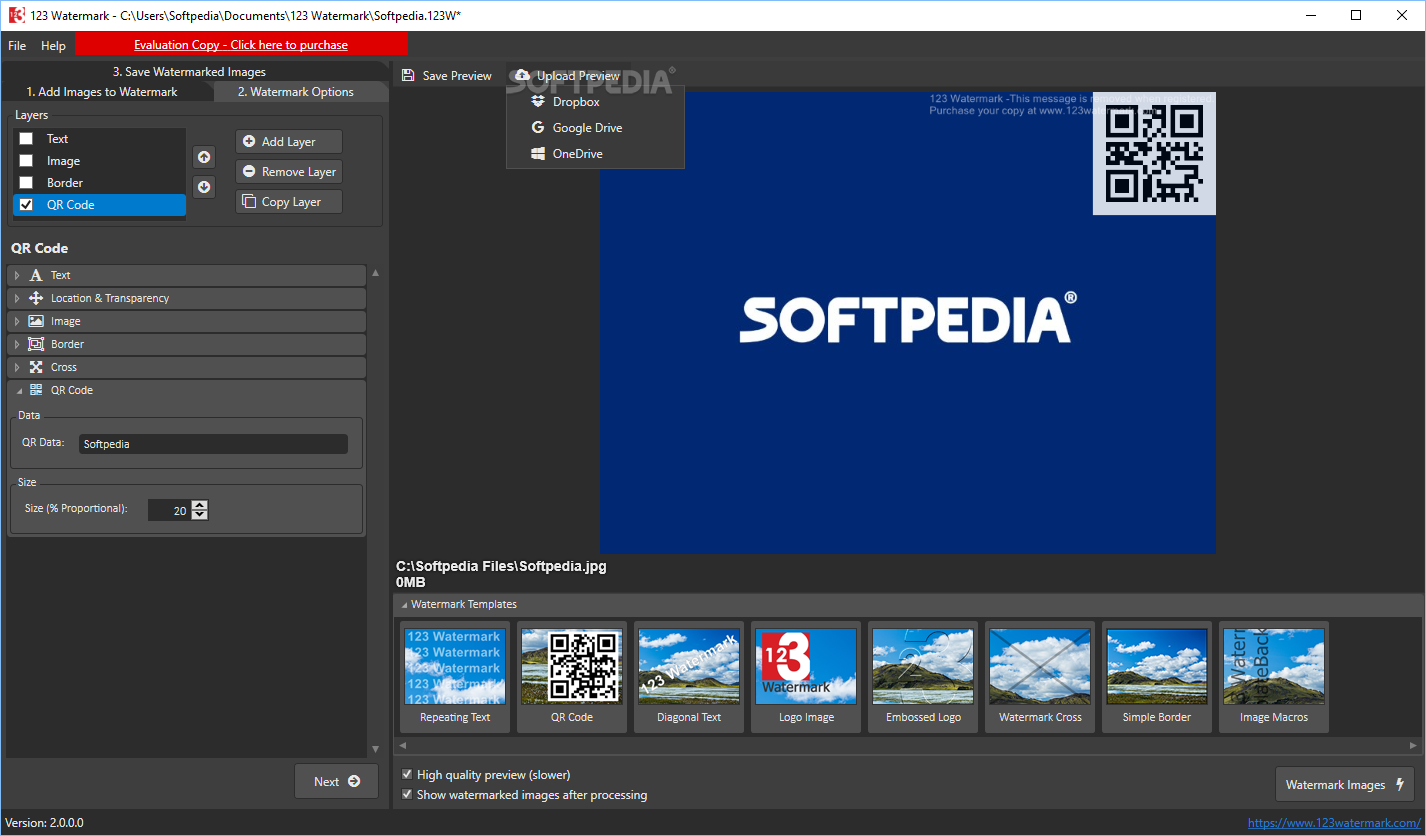
Task: Select the Simple Border template
Action: (1157, 677)
